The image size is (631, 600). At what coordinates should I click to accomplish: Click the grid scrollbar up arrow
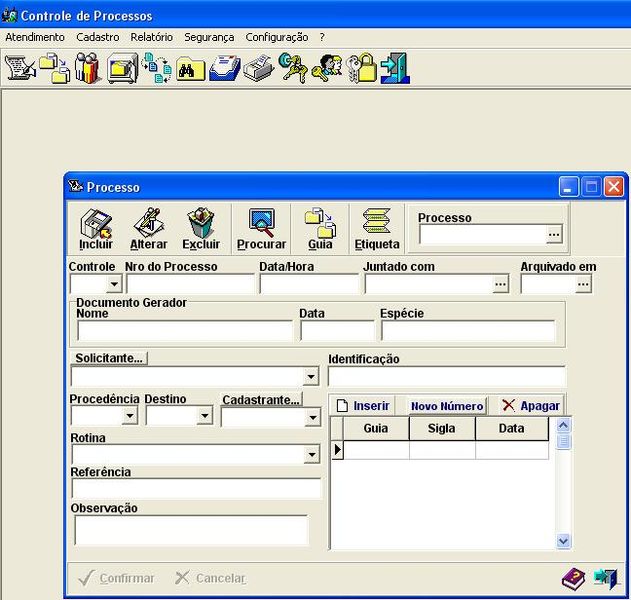point(563,425)
